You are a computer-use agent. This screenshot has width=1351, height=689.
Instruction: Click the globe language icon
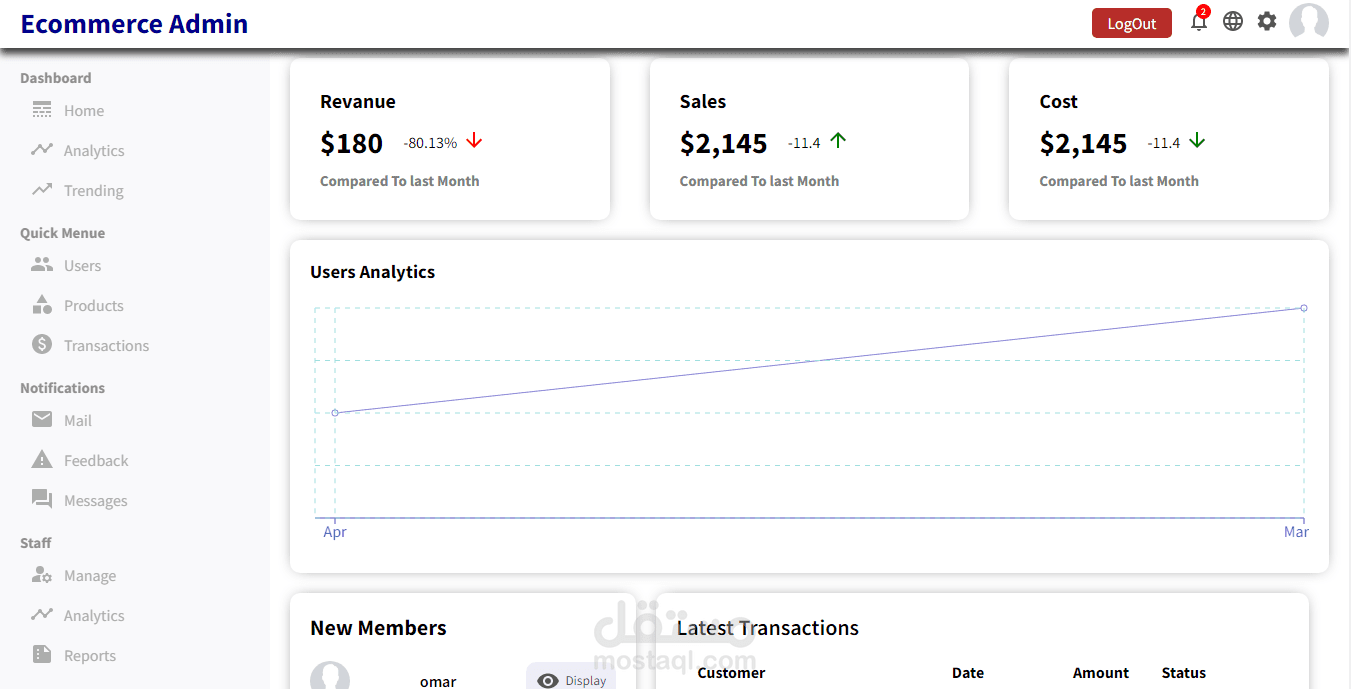1233,20
